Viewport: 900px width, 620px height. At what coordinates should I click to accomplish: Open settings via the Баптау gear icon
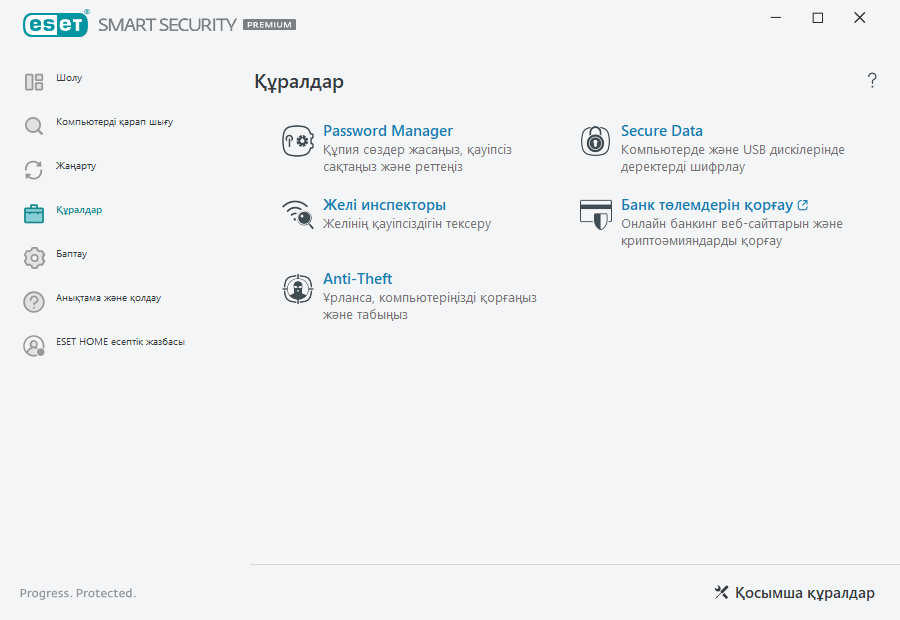click(33, 255)
